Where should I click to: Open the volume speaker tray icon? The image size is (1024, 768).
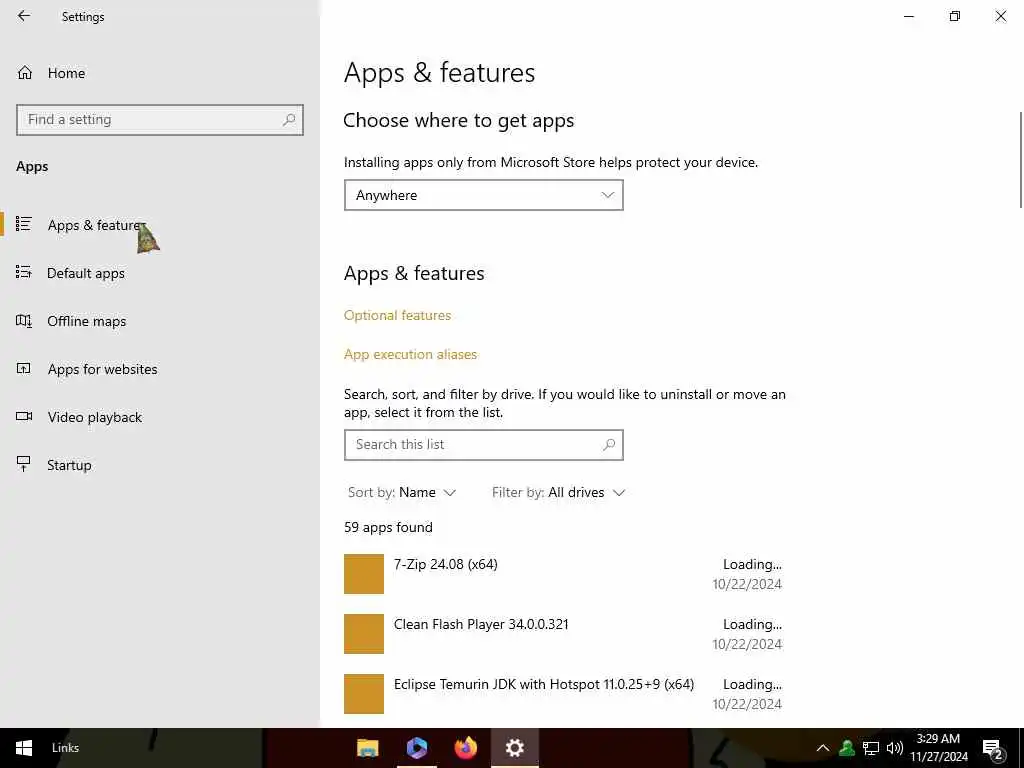coord(895,748)
